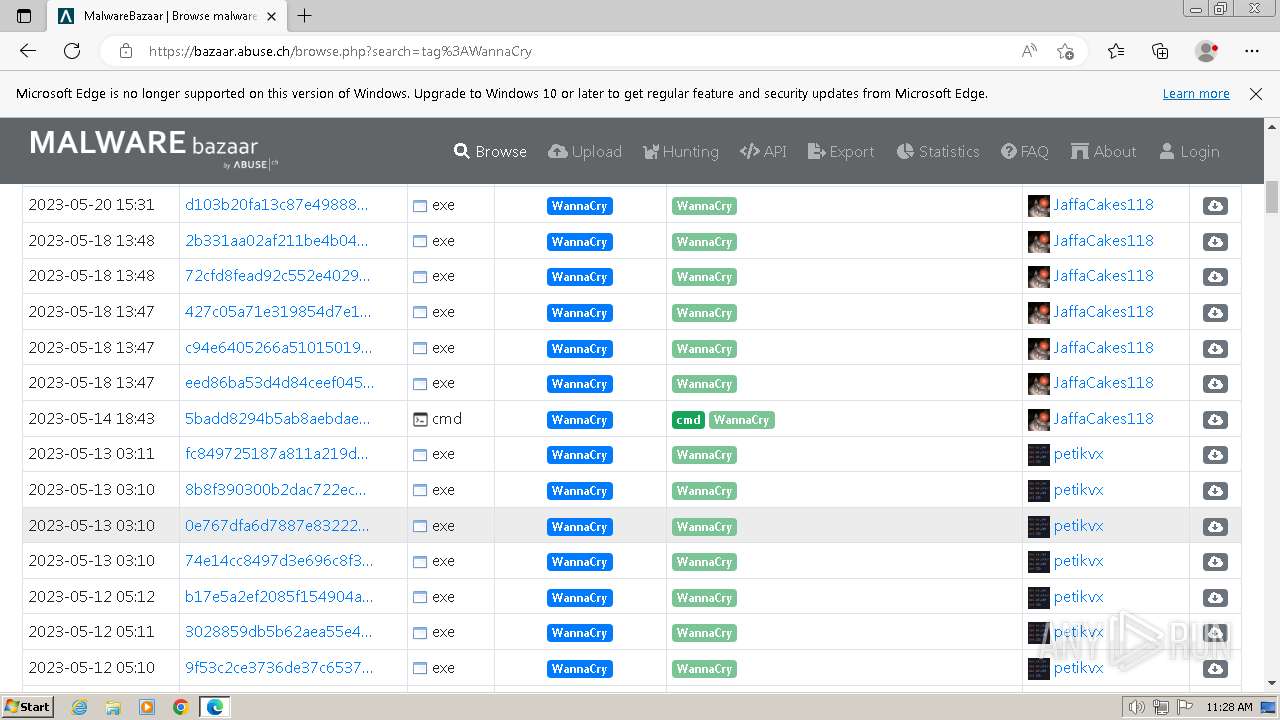Open hash link 3028859db5b62aea55e4
Screen dimensions: 1280x720
pyautogui.click(x=278, y=632)
